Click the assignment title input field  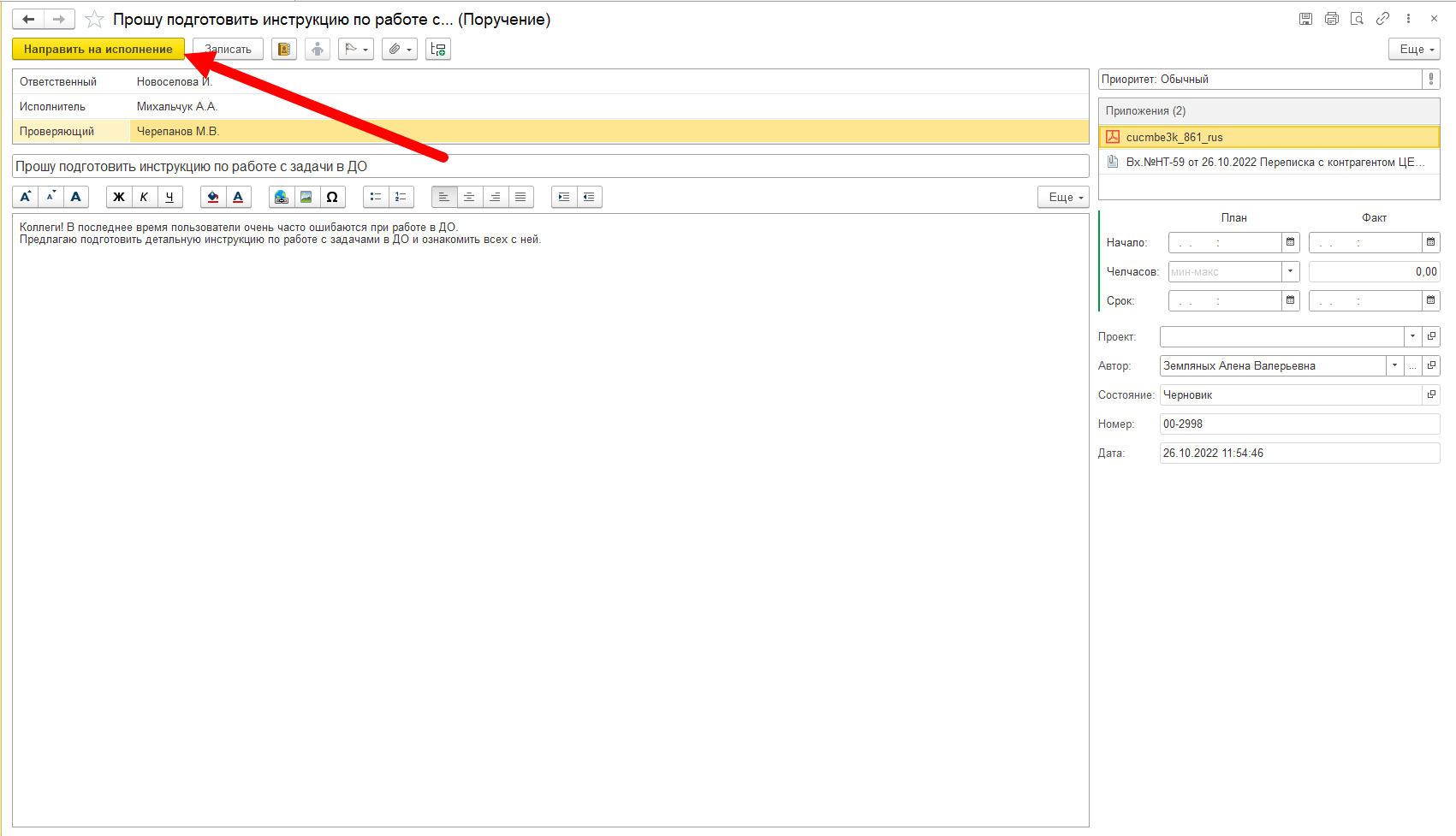pos(550,166)
